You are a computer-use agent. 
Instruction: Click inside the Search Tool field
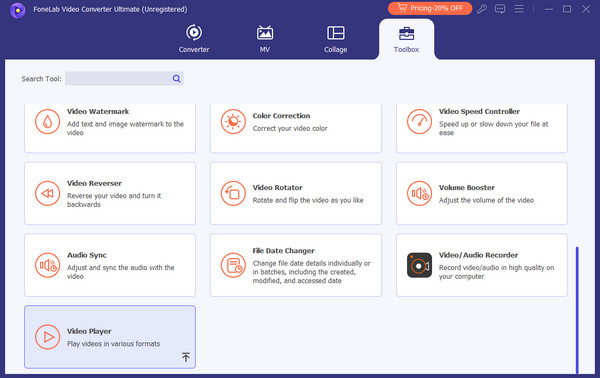119,78
